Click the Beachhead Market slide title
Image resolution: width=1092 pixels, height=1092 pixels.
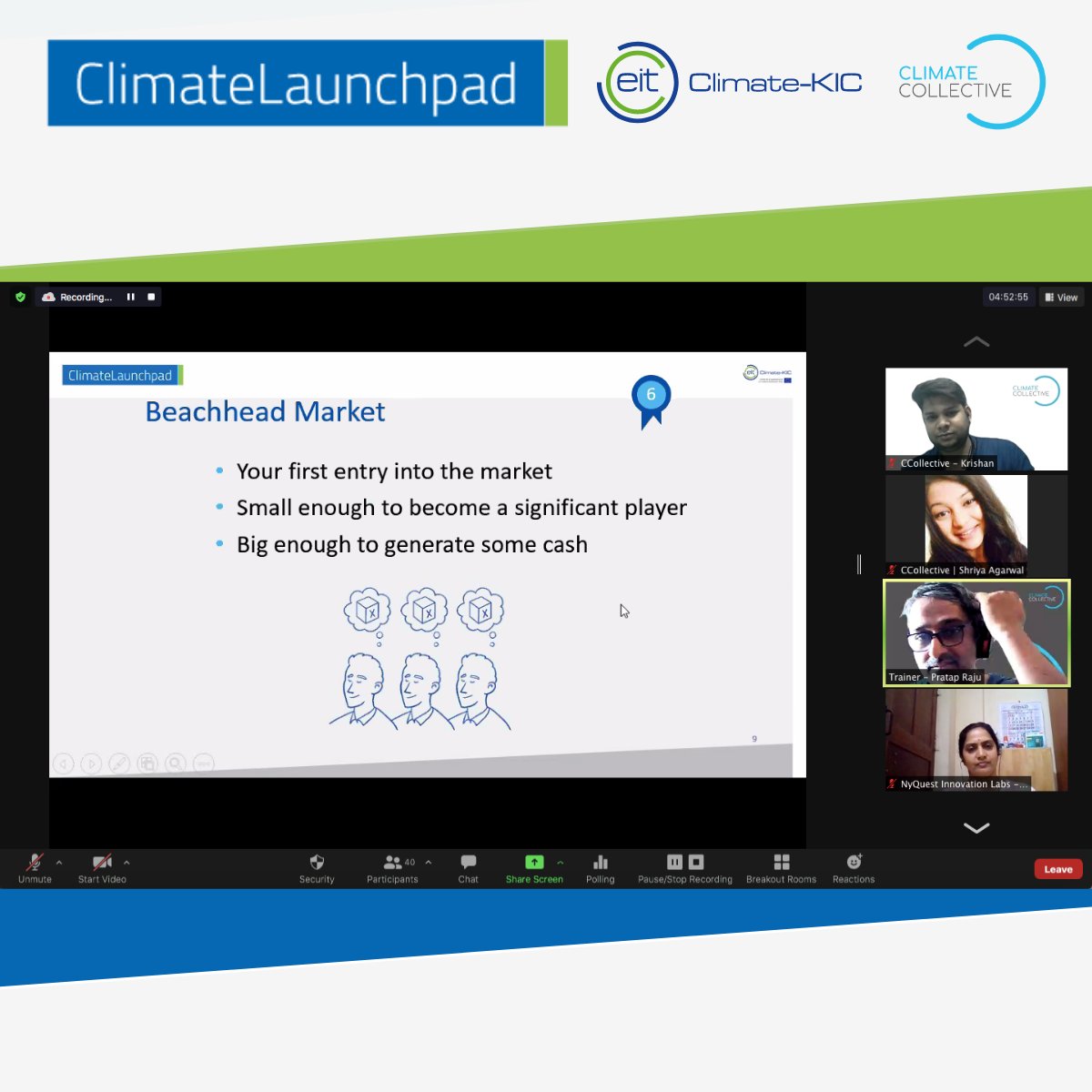[x=265, y=412]
